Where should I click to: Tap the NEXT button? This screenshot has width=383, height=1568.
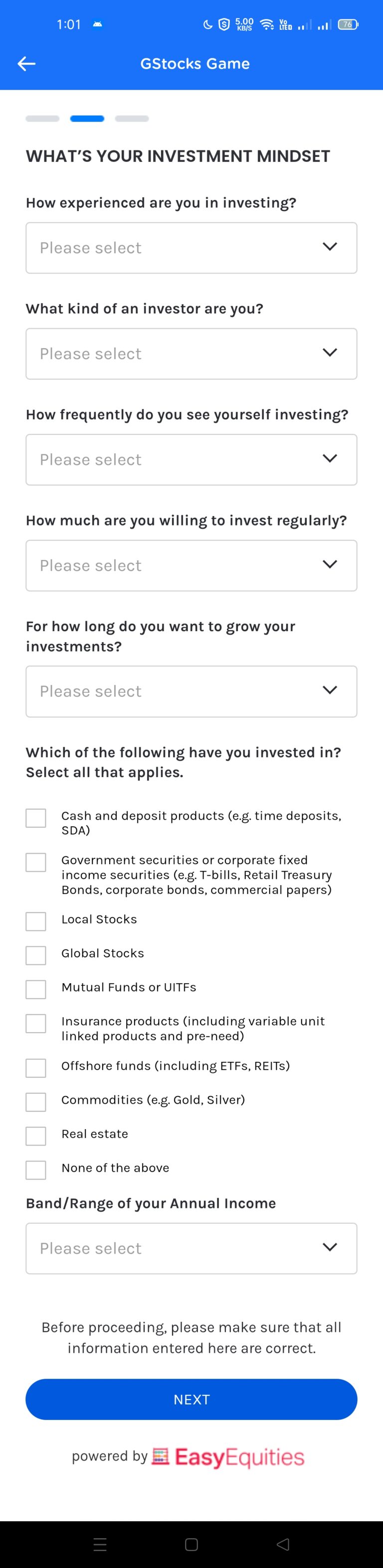pos(191,1399)
